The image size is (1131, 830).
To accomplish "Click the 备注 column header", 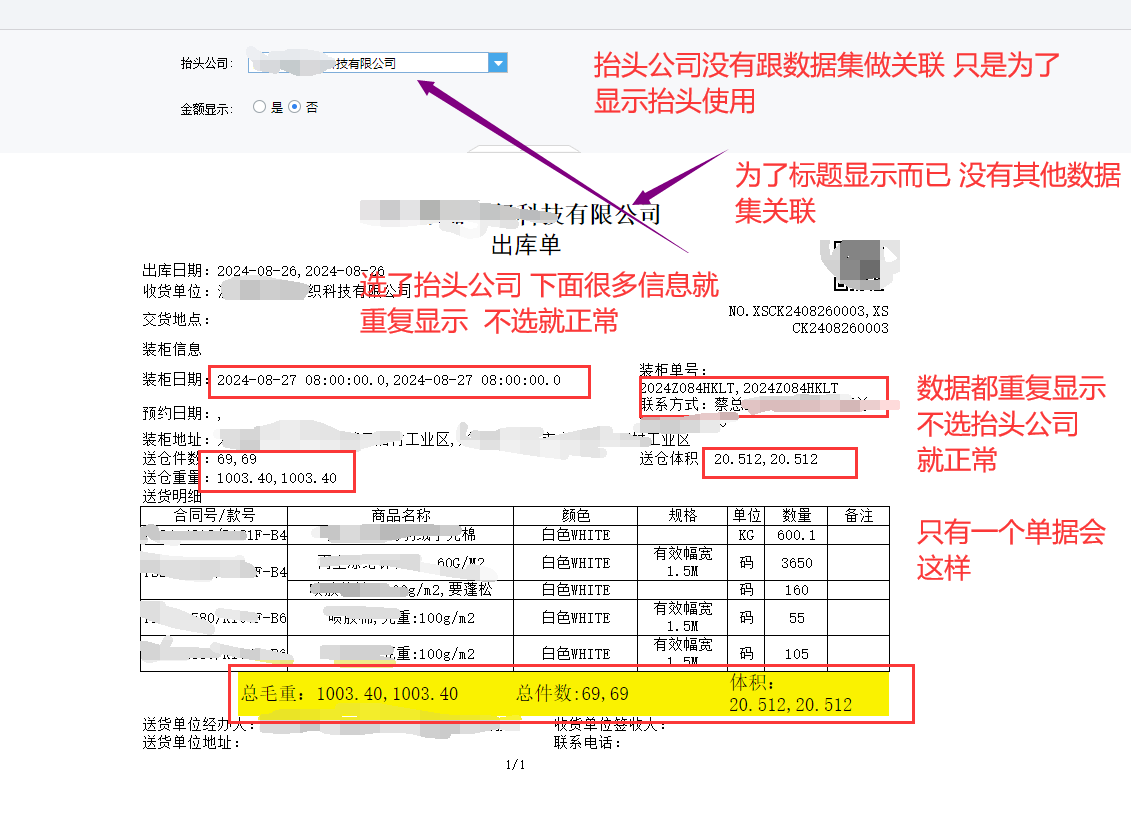I will (858, 516).
